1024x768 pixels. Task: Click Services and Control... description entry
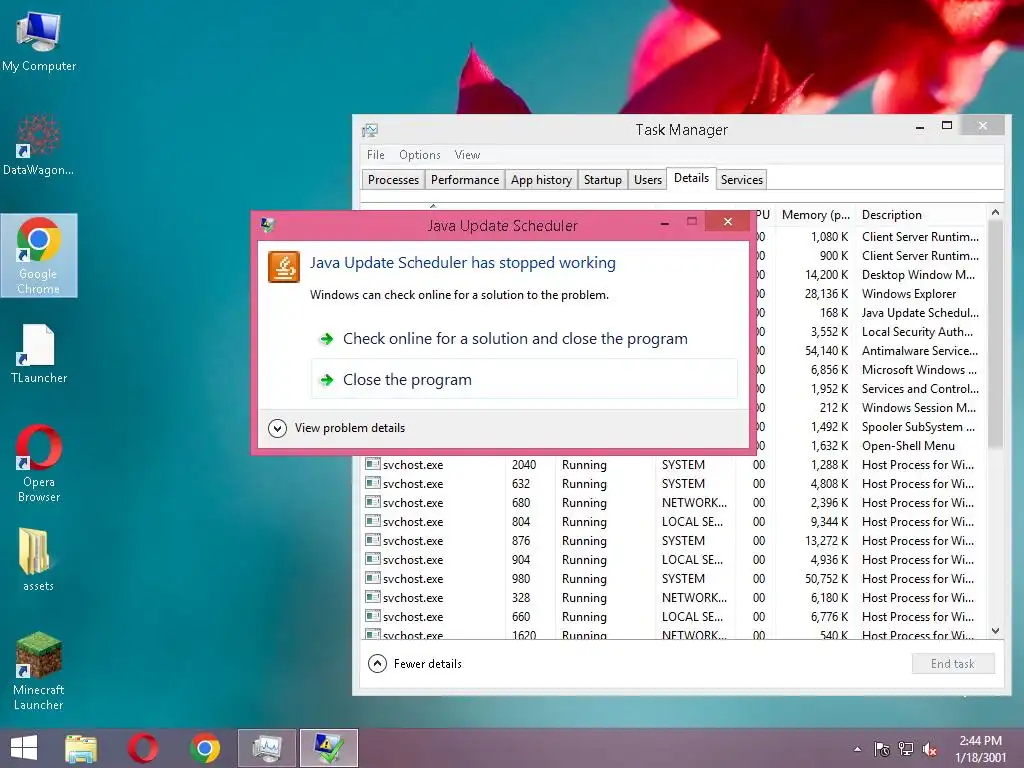tap(920, 389)
